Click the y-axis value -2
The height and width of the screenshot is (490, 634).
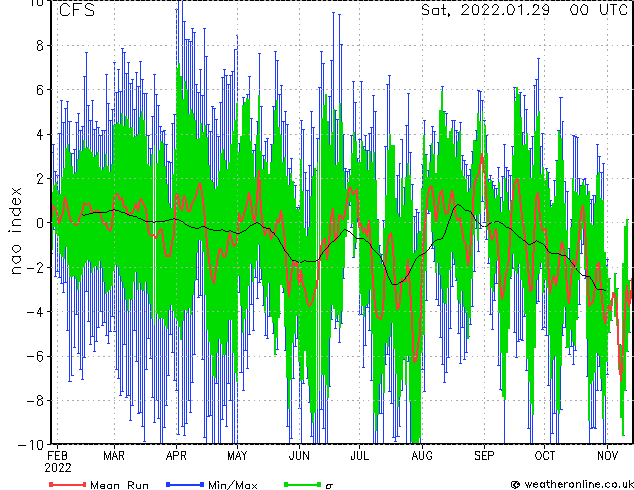(x=35, y=267)
